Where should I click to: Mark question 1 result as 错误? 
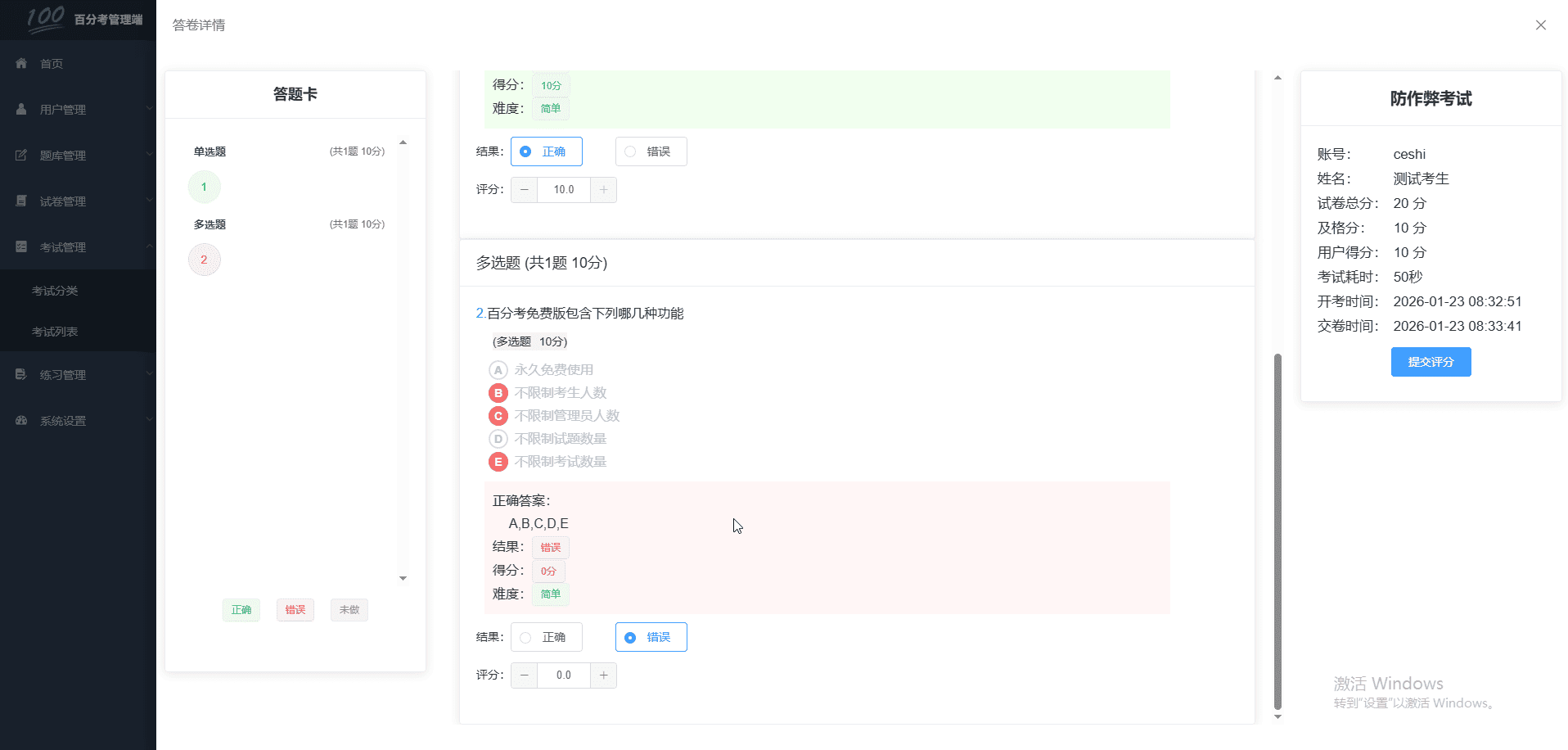point(651,151)
